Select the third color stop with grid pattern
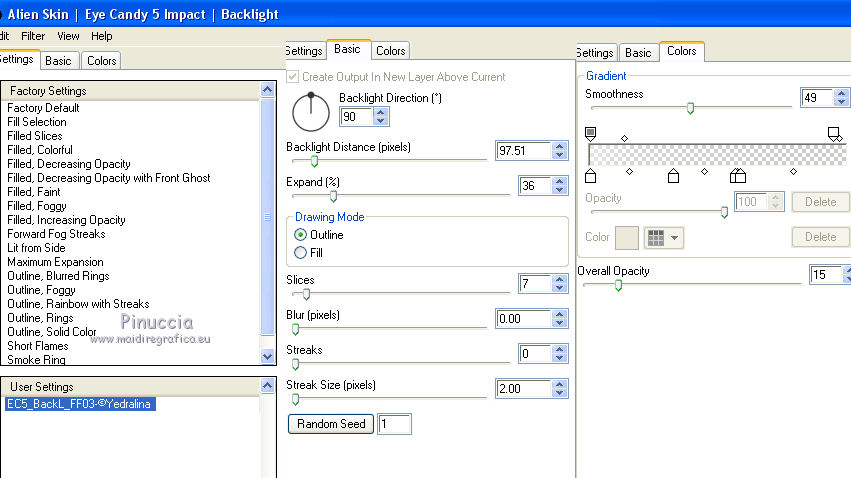 (738, 176)
